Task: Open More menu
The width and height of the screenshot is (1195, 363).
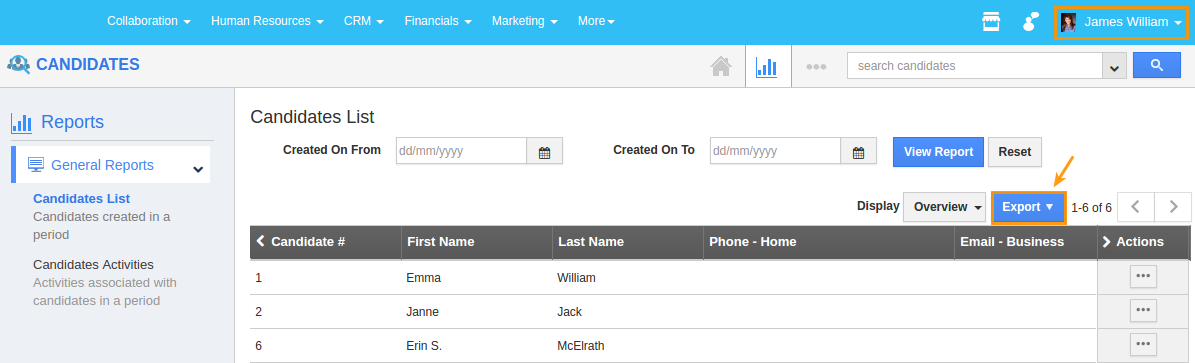Action: [x=597, y=21]
